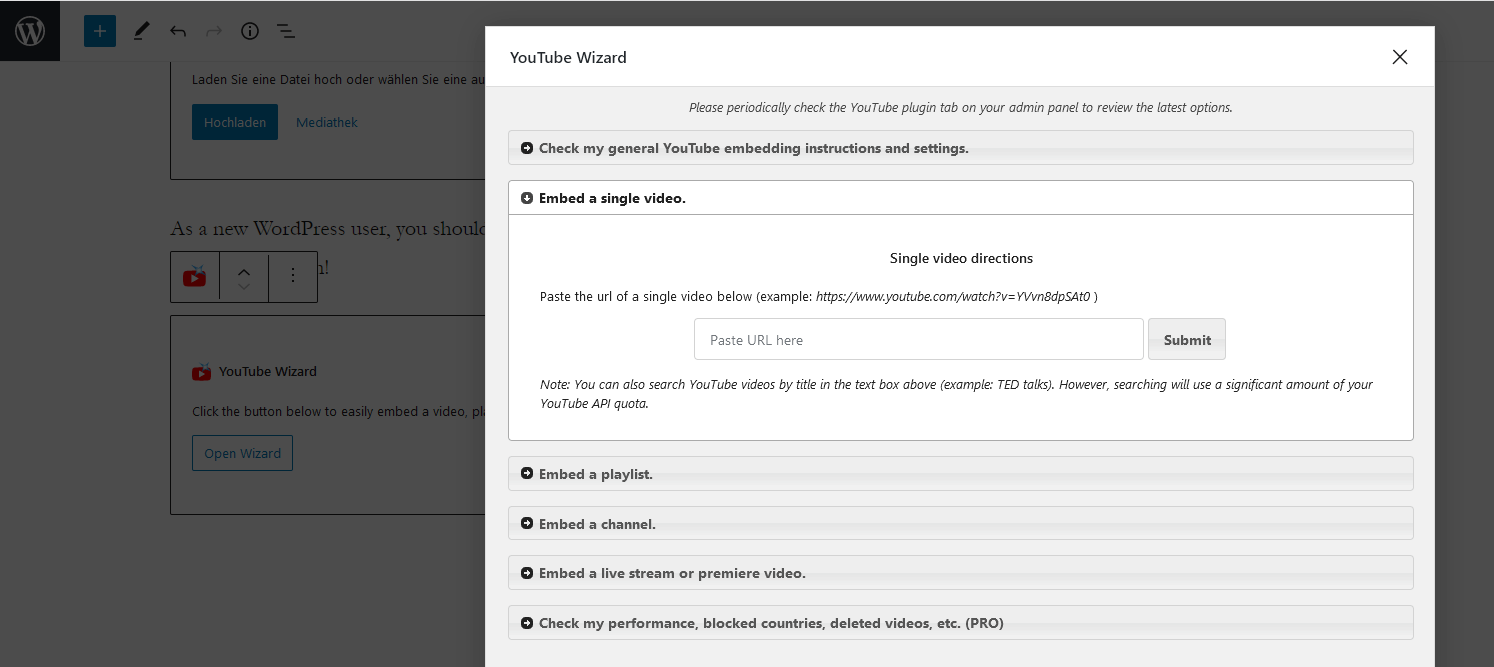Image resolution: width=1494 pixels, height=667 pixels.
Task: Click the 'Single video directions' heading
Action: (961, 258)
